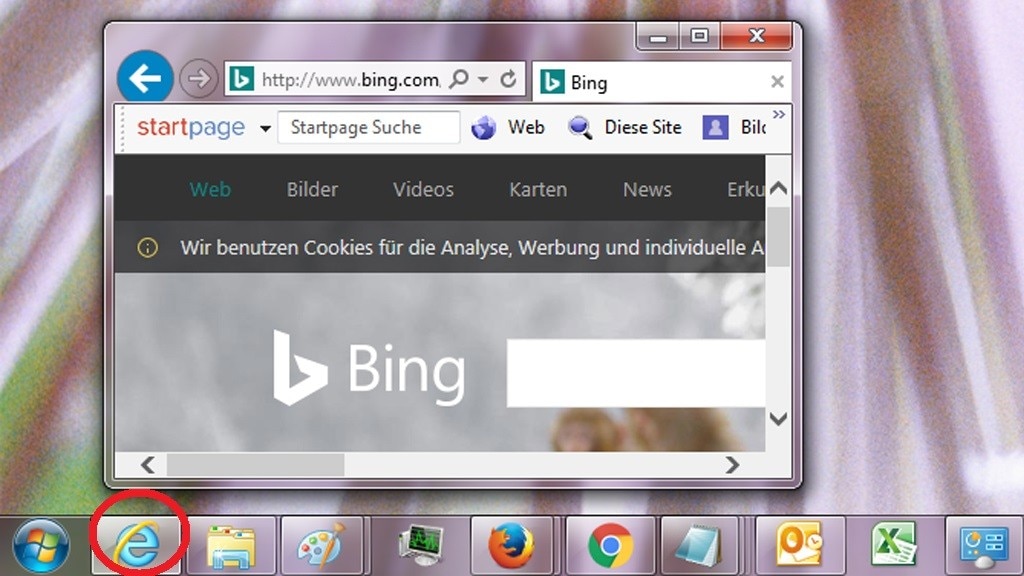
Task: Minimize the Internet Explorer window
Action: [658, 37]
